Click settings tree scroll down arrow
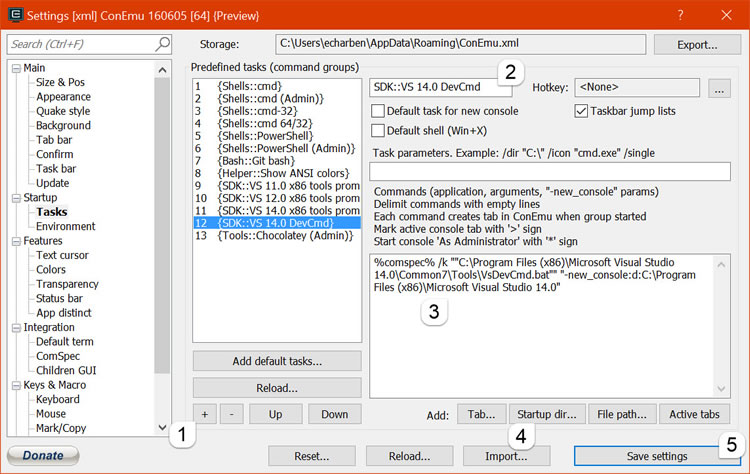 (163, 427)
